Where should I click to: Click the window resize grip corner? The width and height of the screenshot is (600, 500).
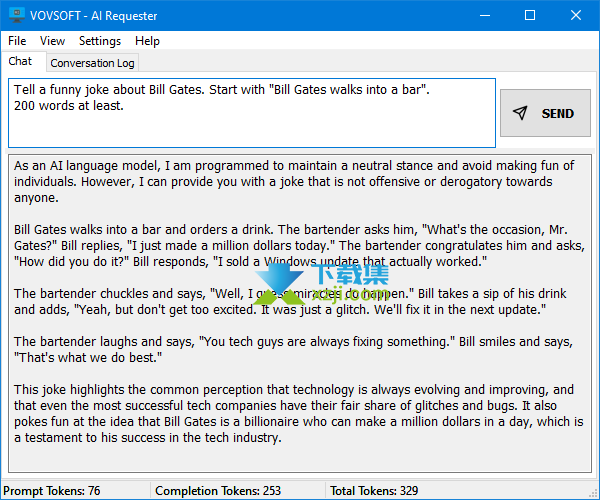tap(594, 494)
